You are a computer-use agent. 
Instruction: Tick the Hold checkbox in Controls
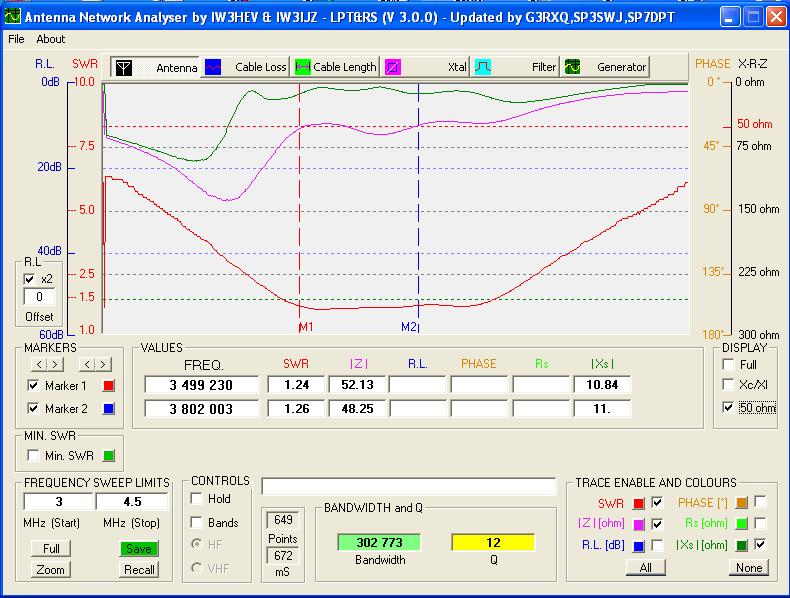tap(197, 499)
